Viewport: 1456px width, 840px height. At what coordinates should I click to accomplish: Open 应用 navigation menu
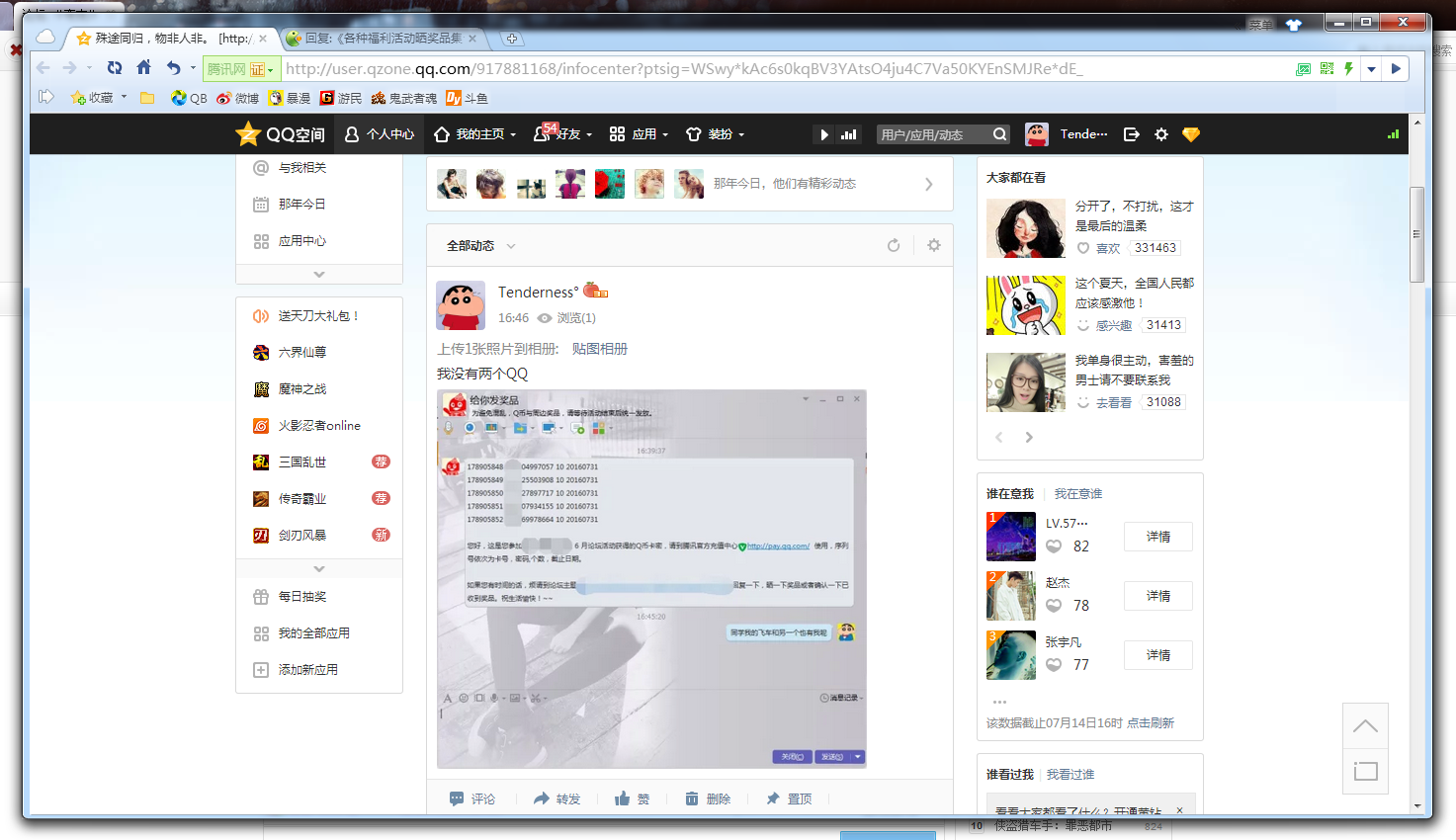pos(640,134)
